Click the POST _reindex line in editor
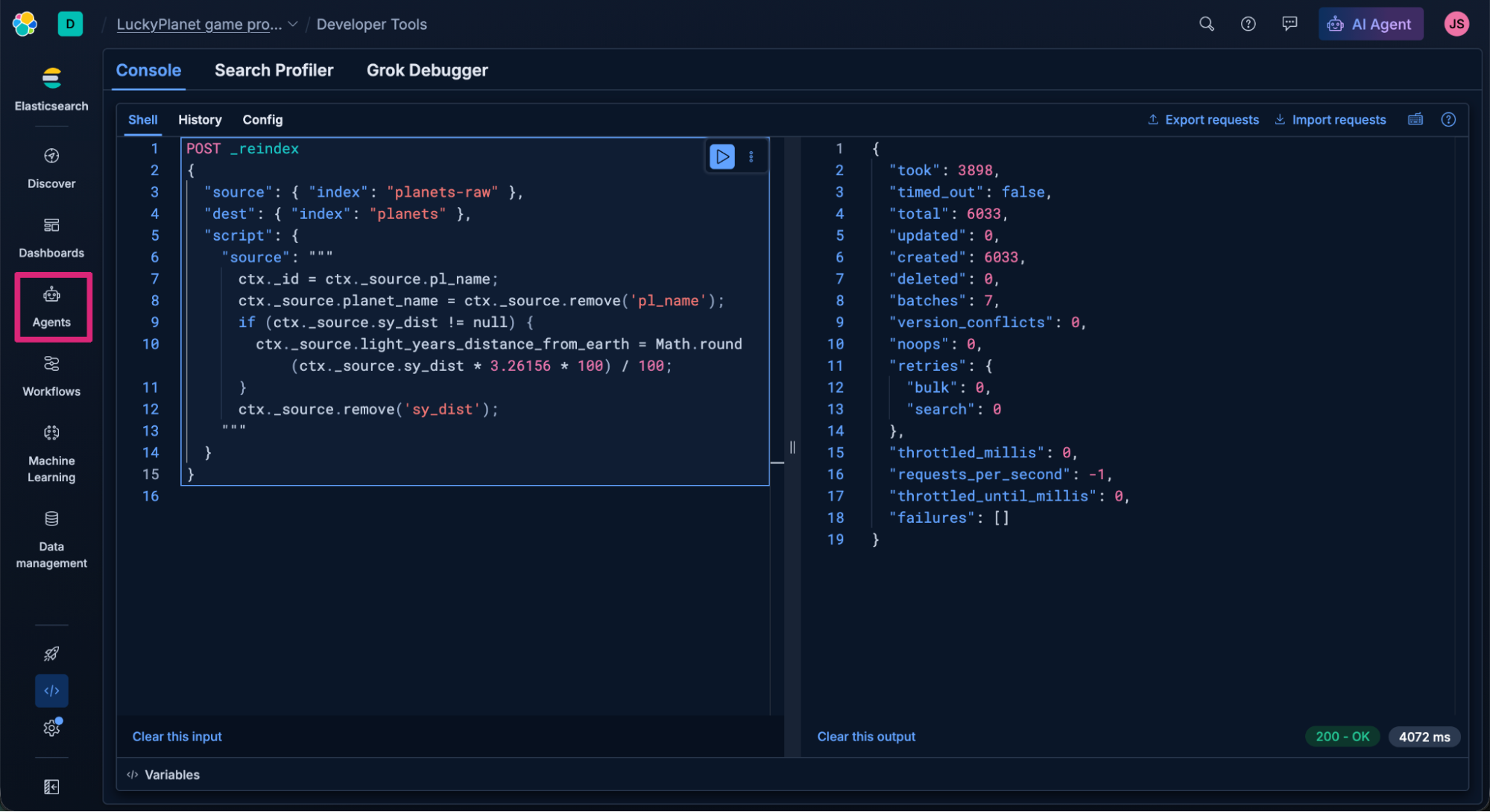Viewport: 1490px width, 812px height. click(242, 148)
